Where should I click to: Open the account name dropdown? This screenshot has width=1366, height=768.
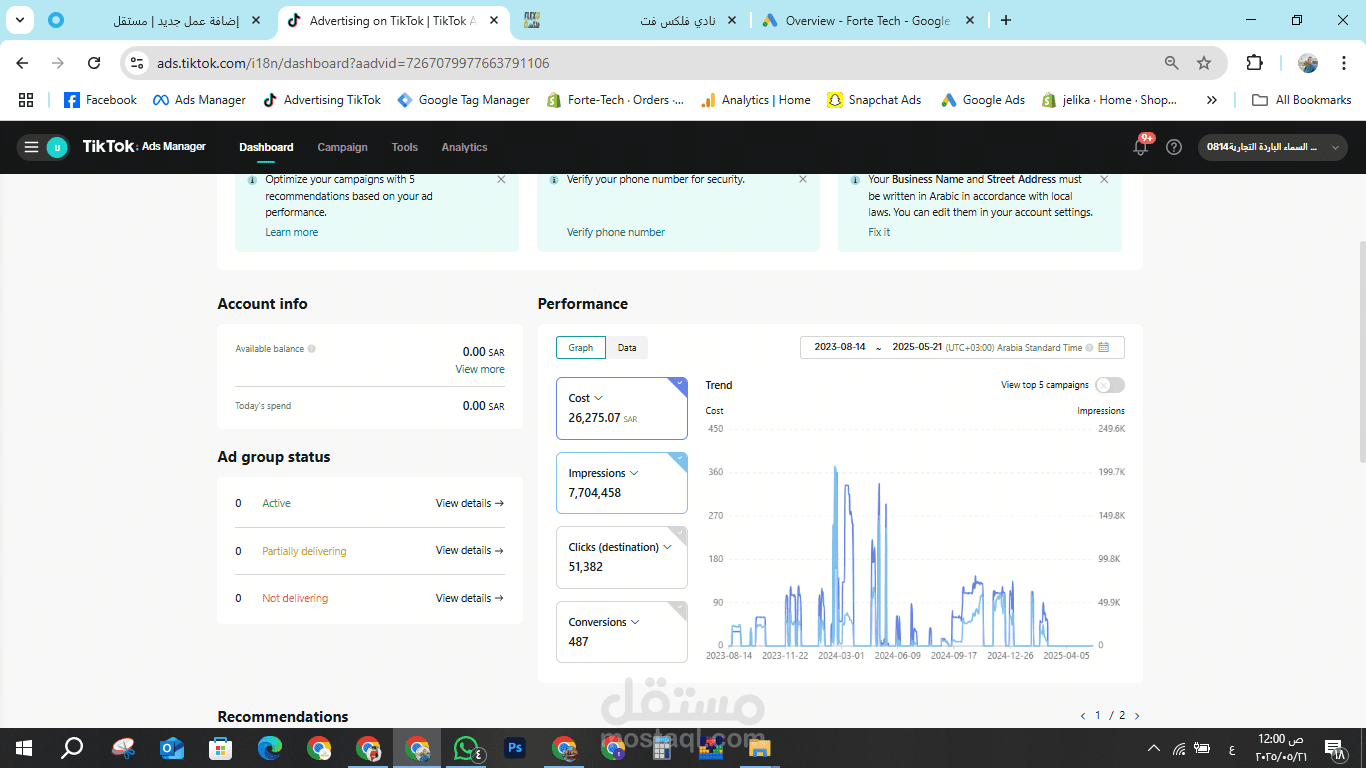coord(1273,147)
